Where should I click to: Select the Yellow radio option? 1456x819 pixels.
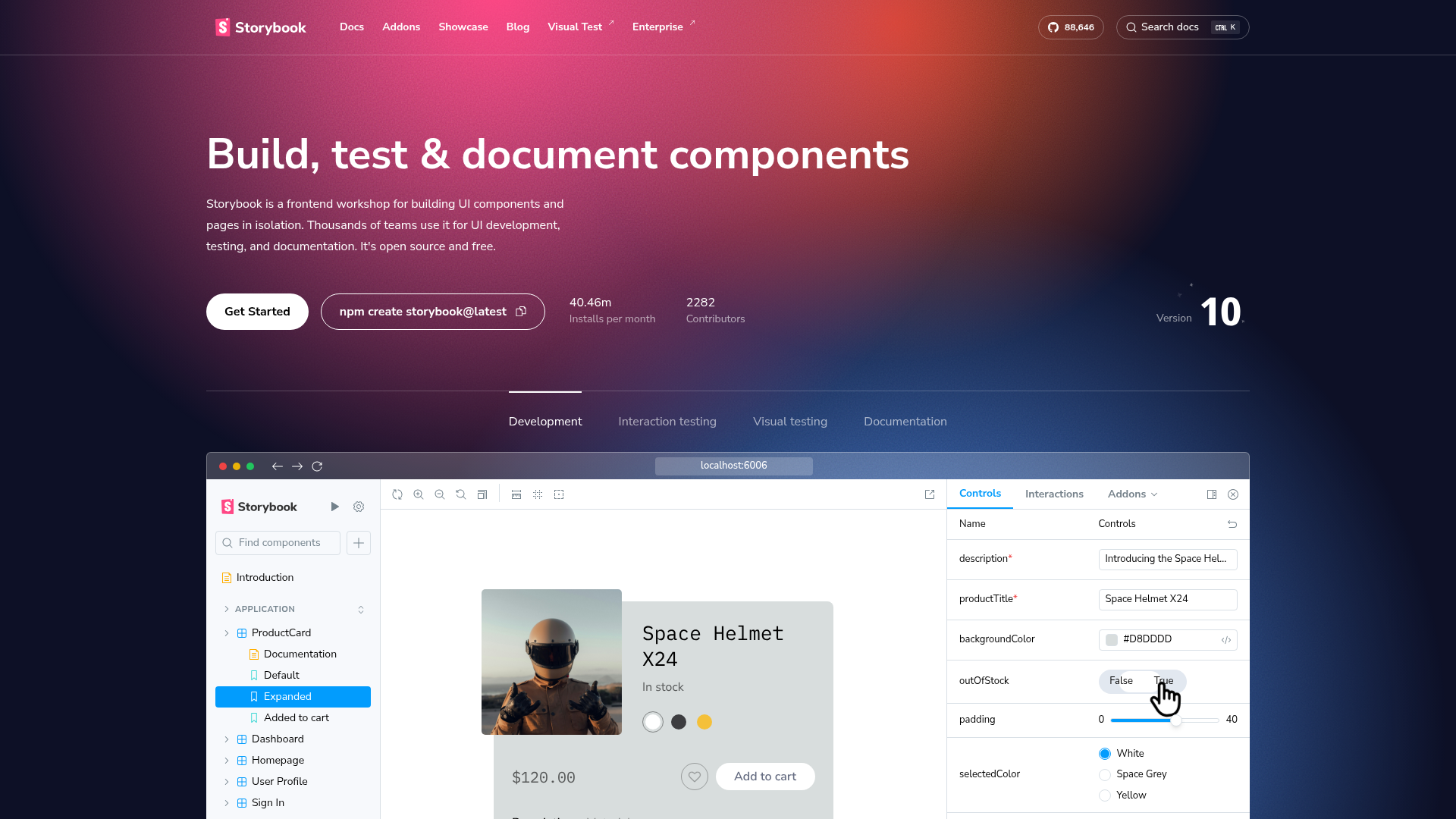pyautogui.click(x=1105, y=795)
